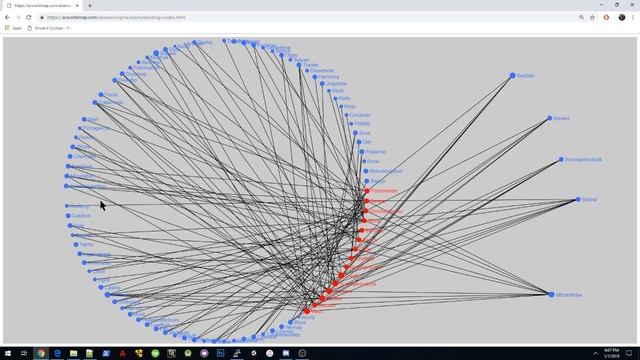Click the browser forward arrow
Viewport: 640px width, 360px height.
click(x=18, y=18)
